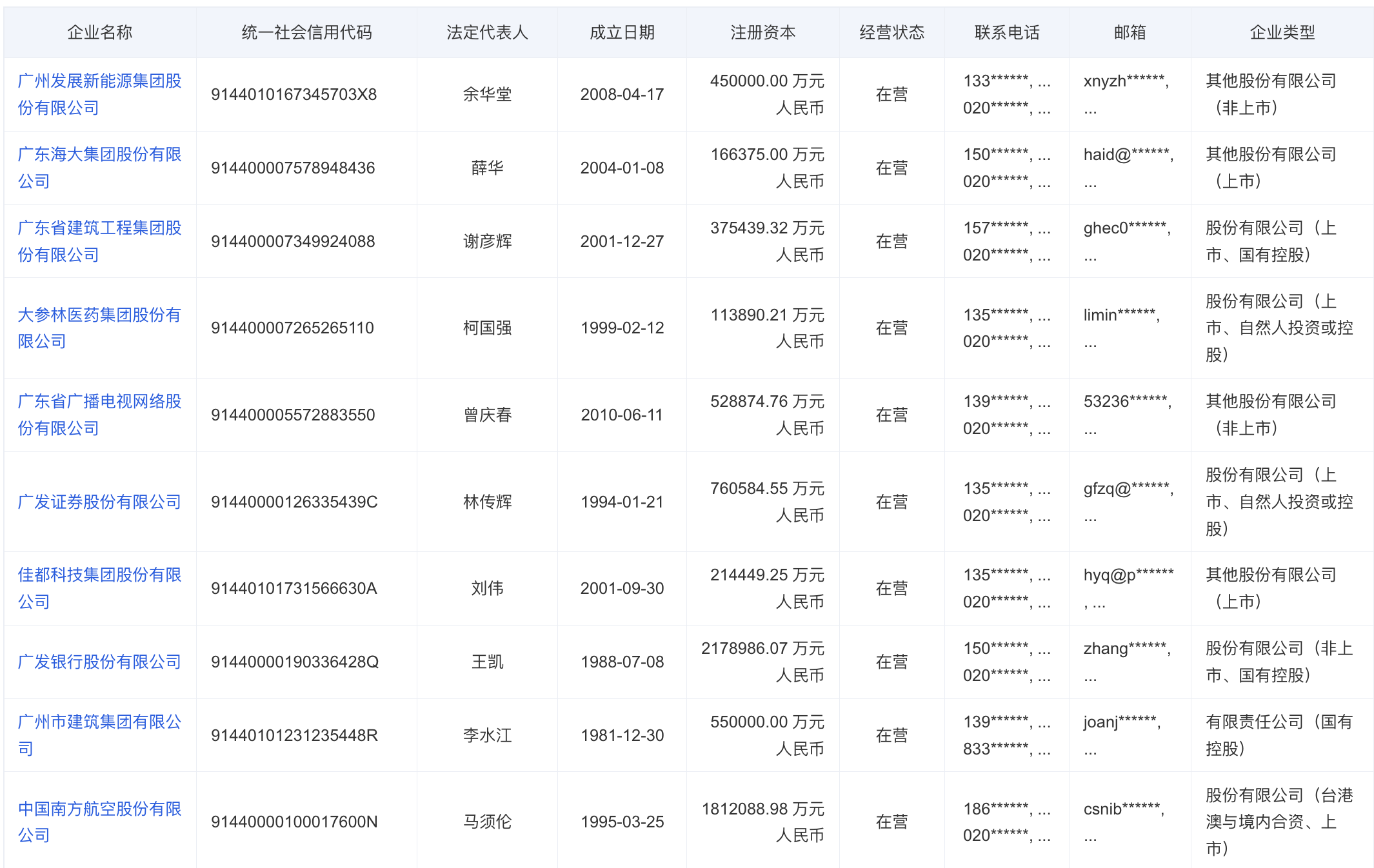Click the 邮箱 column header

coord(1130,32)
